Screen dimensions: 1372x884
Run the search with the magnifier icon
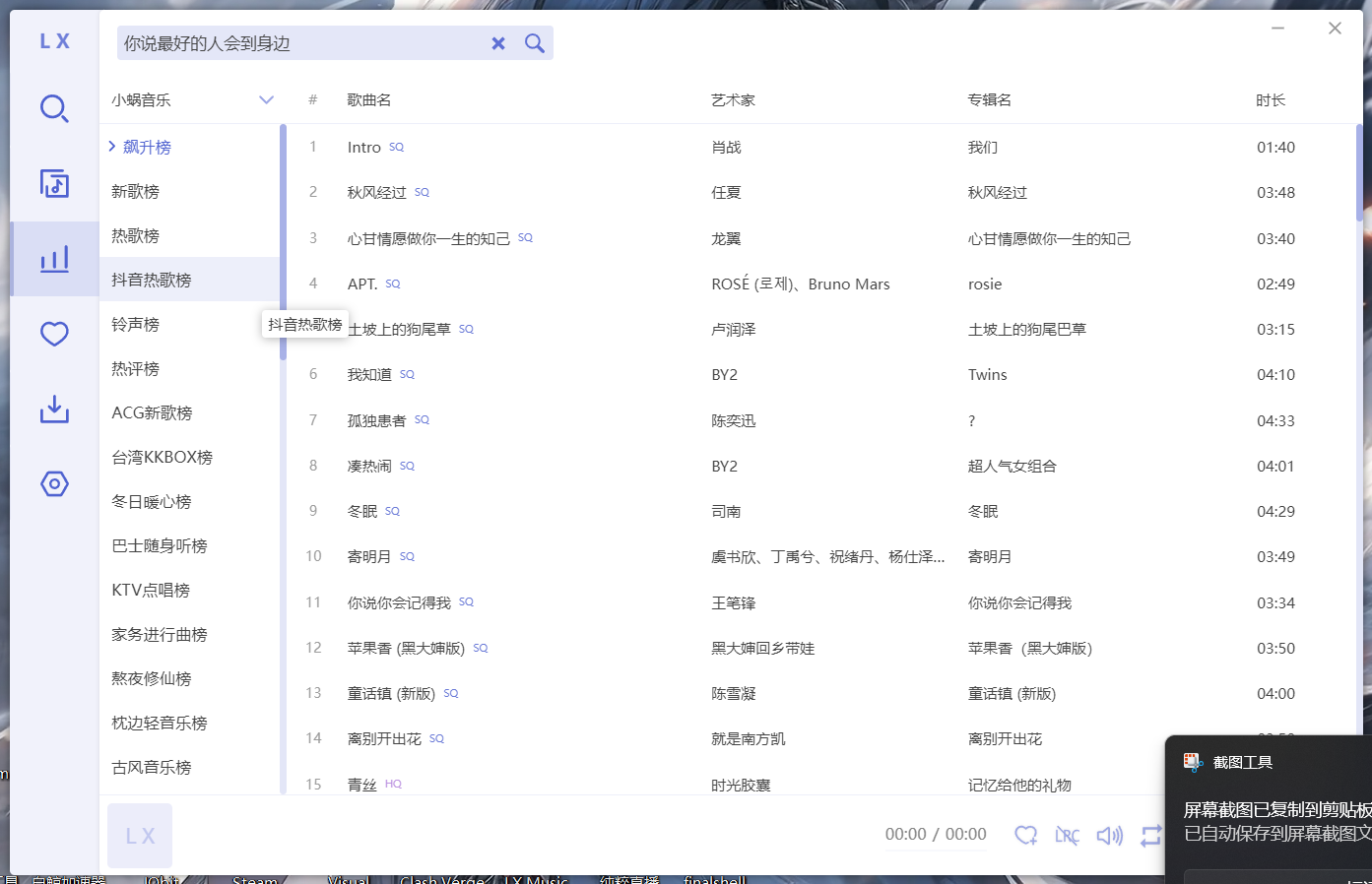tap(534, 42)
